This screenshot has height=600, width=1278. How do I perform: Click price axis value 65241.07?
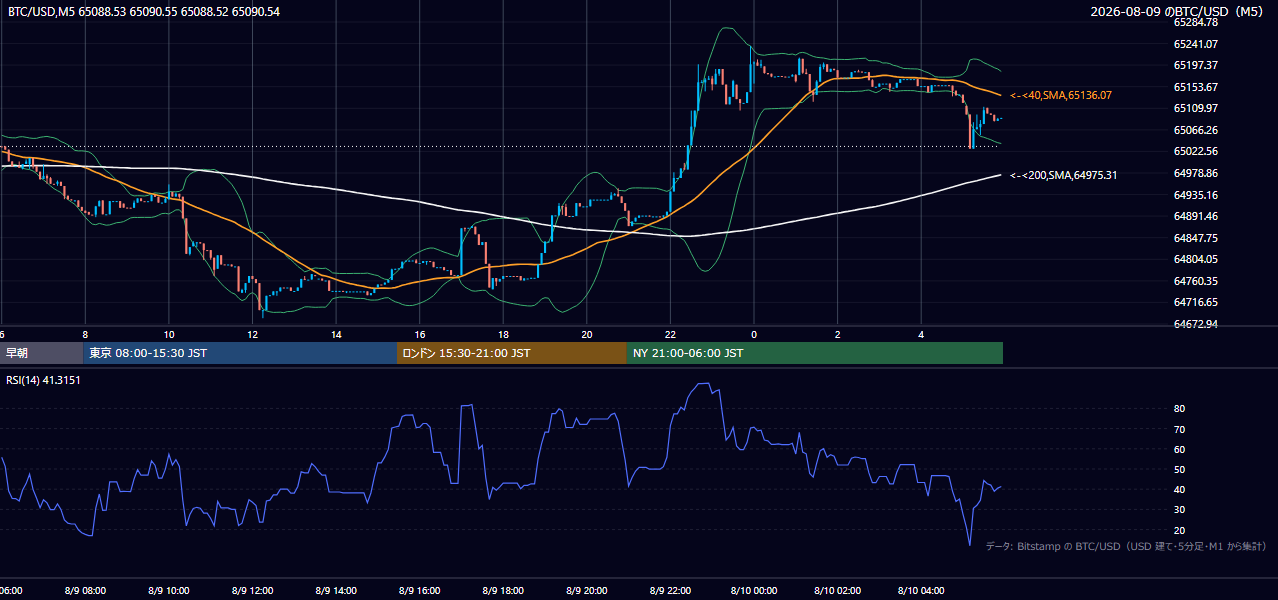click(x=1196, y=44)
